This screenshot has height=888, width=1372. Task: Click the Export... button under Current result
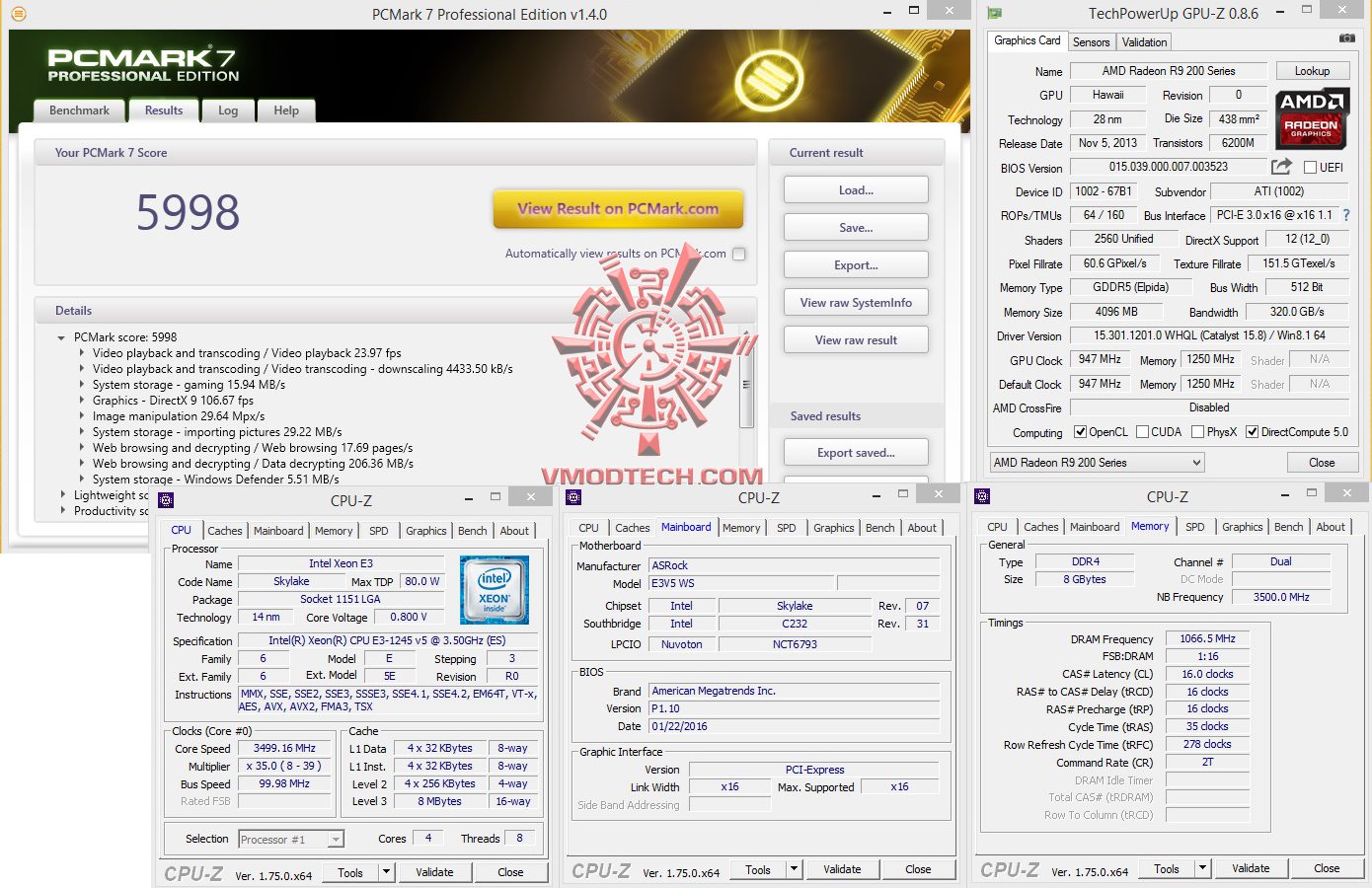click(x=856, y=265)
